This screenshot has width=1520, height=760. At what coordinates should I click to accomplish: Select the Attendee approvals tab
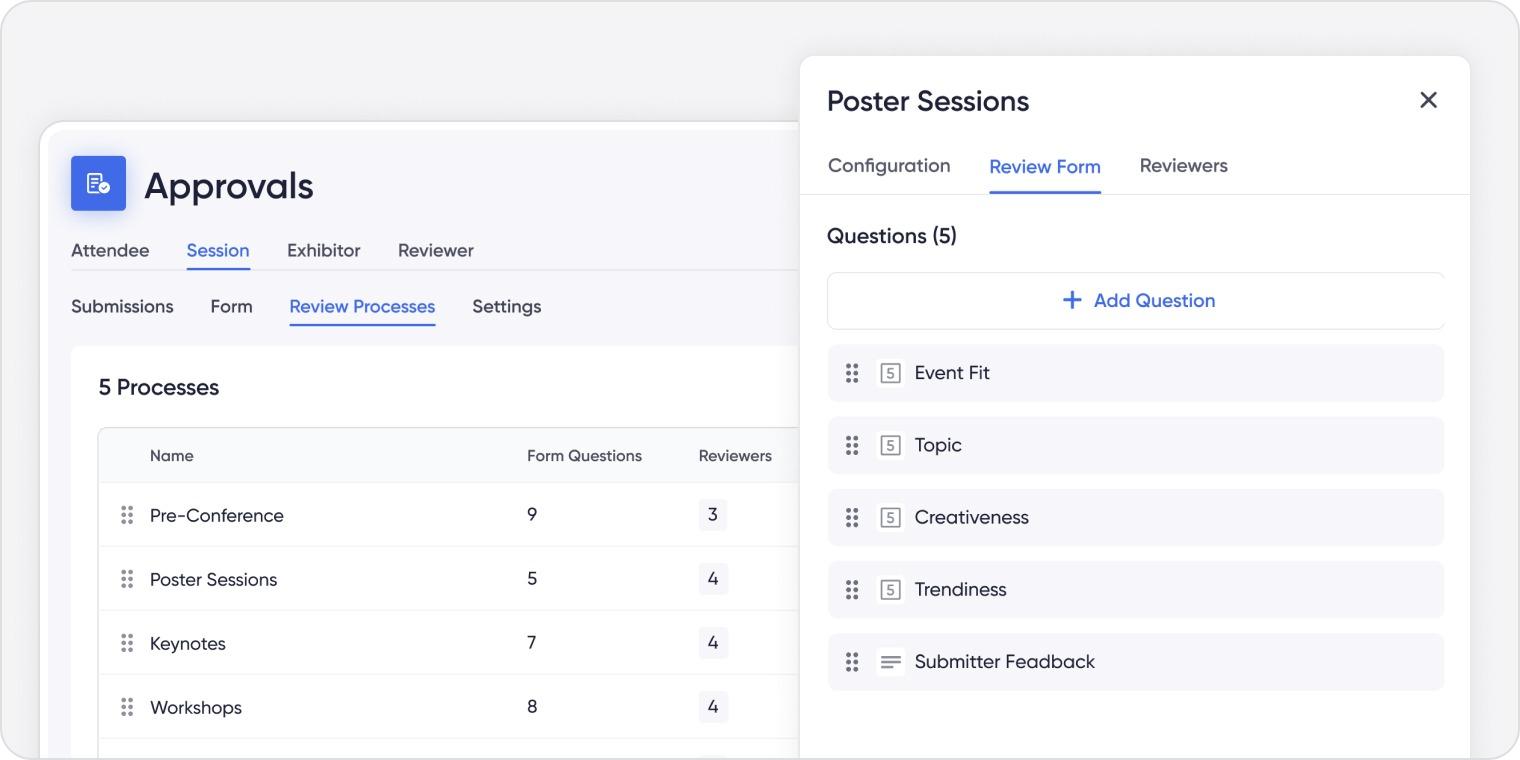point(110,250)
